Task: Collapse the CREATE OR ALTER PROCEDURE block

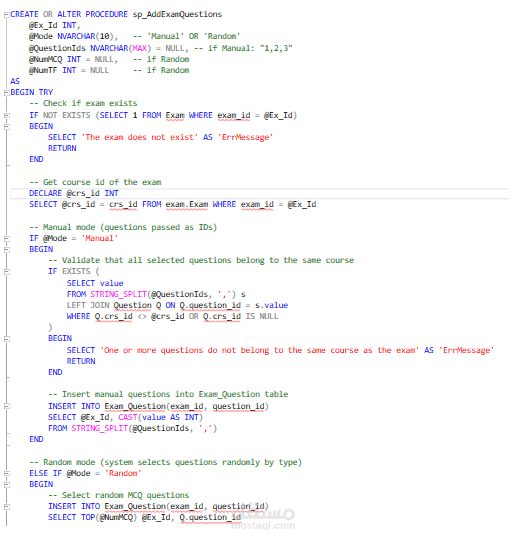Action: coord(7,15)
